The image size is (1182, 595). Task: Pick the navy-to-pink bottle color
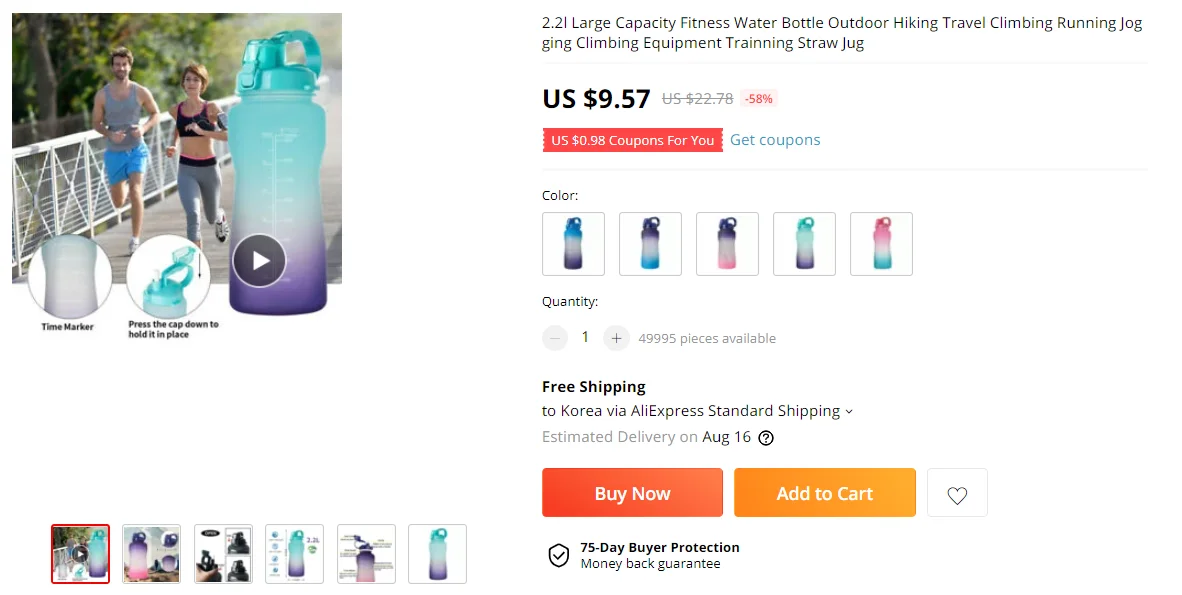click(x=727, y=244)
